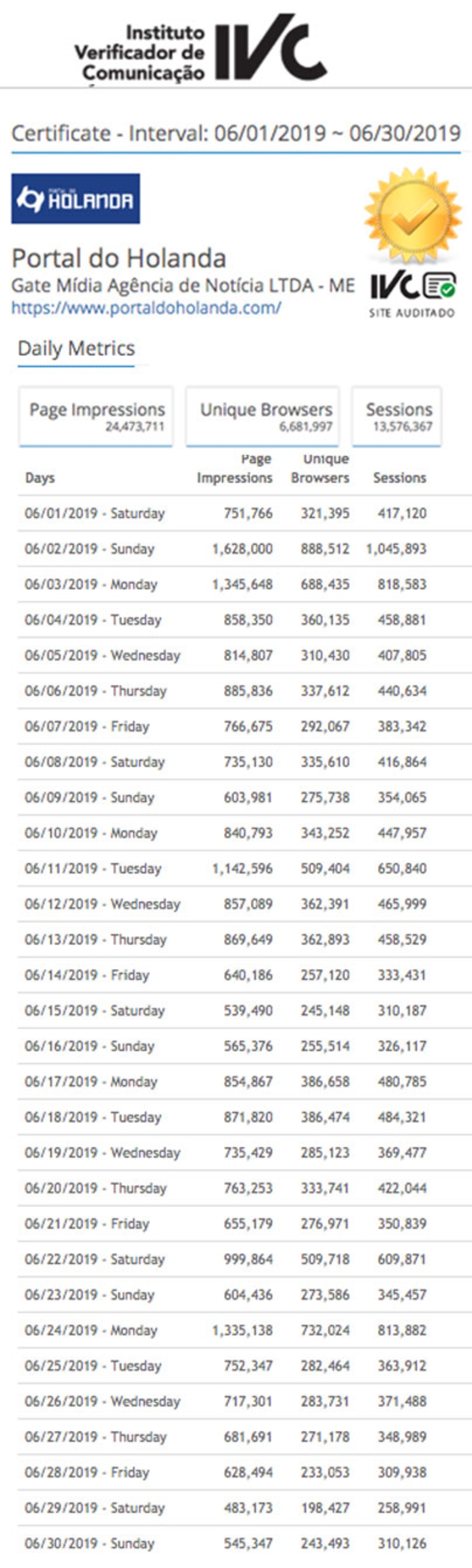The width and height of the screenshot is (472, 1568).
Task: Open the portaldoholanda.com link
Action: click(146, 308)
